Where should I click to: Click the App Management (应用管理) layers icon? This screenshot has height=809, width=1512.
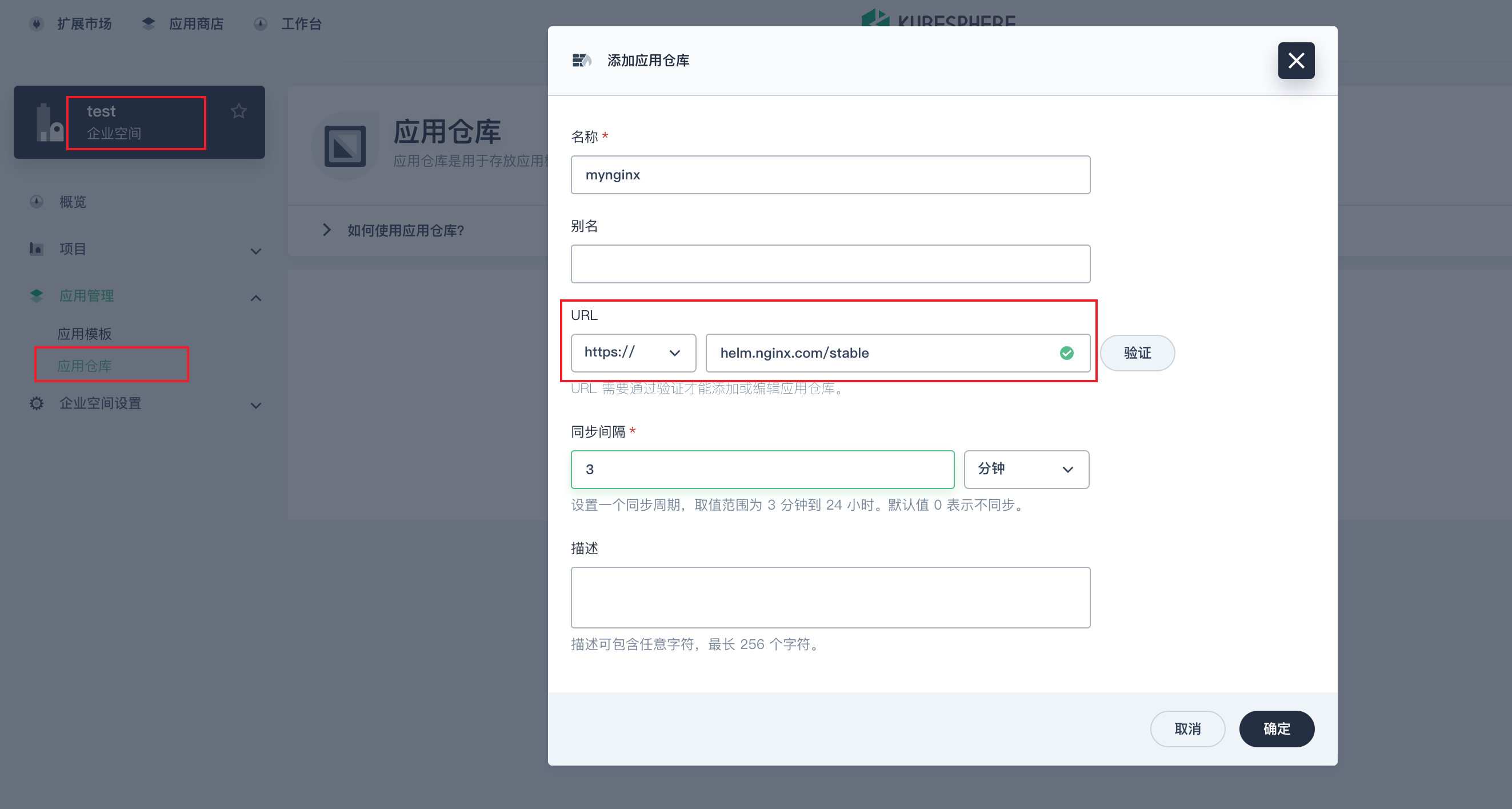click(37, 296)
